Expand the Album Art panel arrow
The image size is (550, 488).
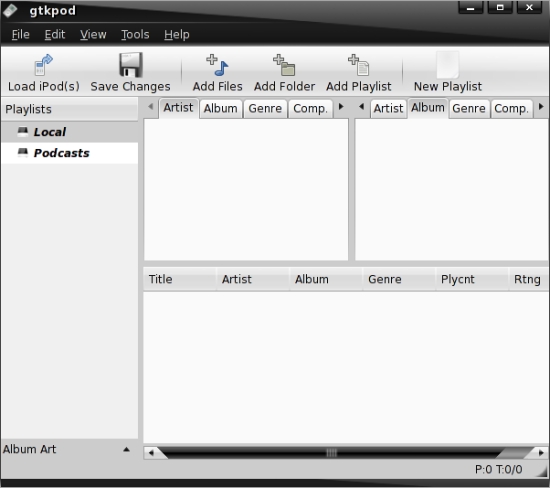[x=126, y=449]
